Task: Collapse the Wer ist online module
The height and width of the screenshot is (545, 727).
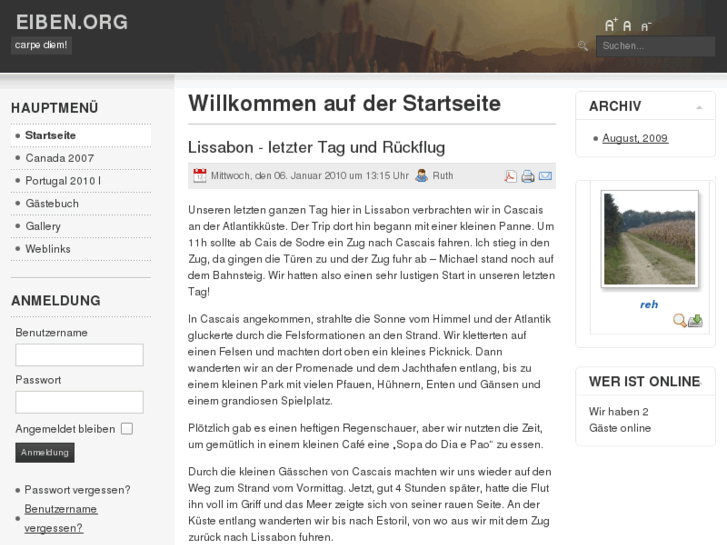Action: 701,383
